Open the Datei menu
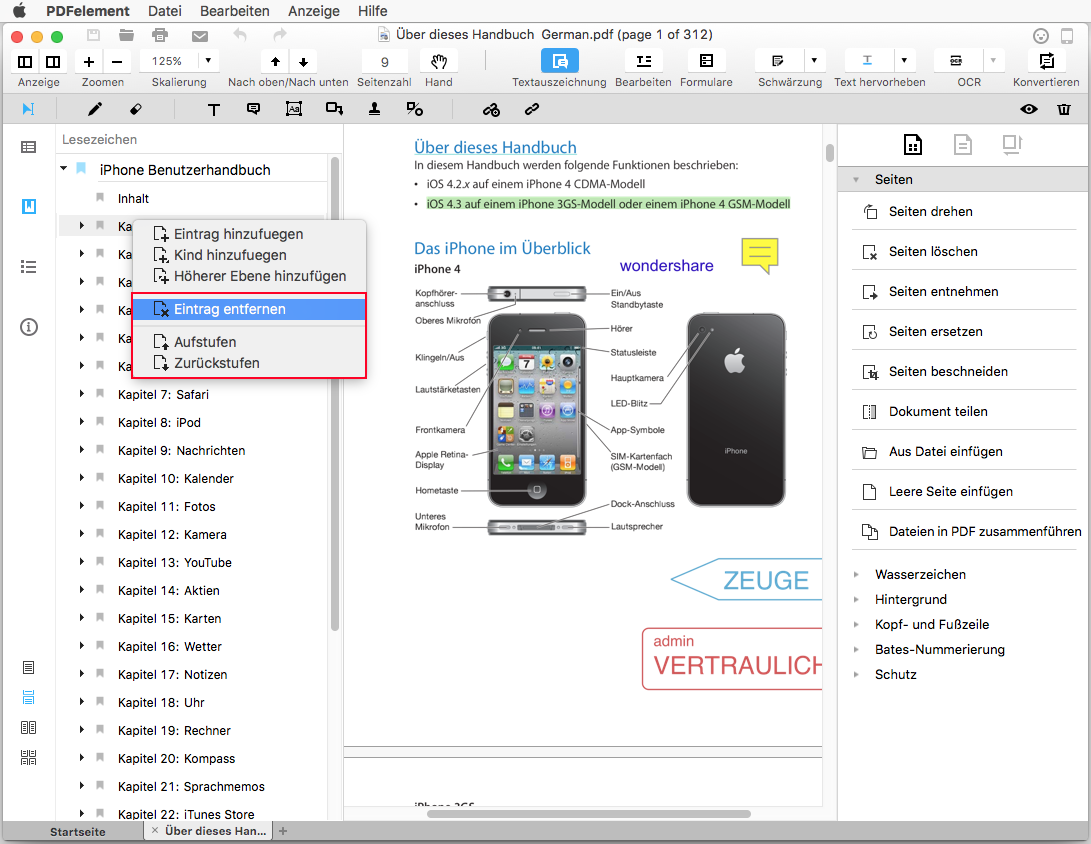The height and width of the screenshot is (844, 1091). pos(165,11)
